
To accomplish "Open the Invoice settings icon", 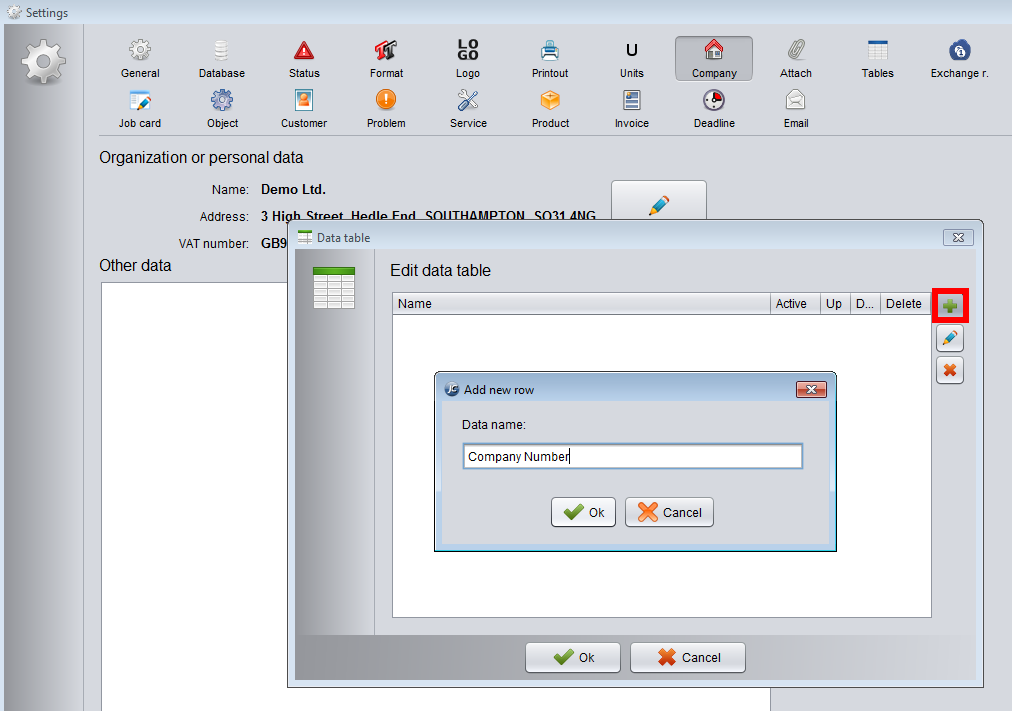I will coord(631,108).
